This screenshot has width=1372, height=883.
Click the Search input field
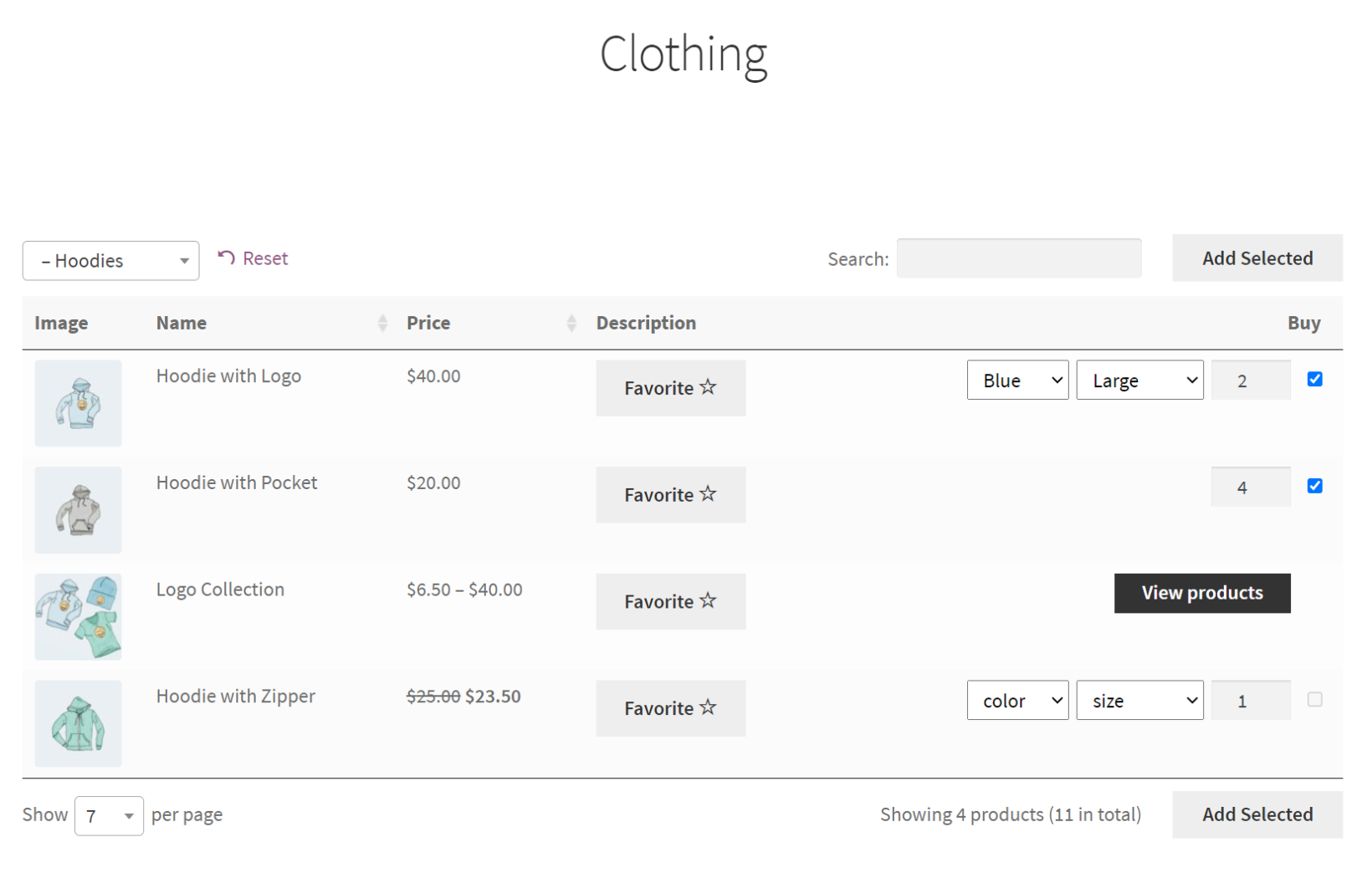(1019, 258)
